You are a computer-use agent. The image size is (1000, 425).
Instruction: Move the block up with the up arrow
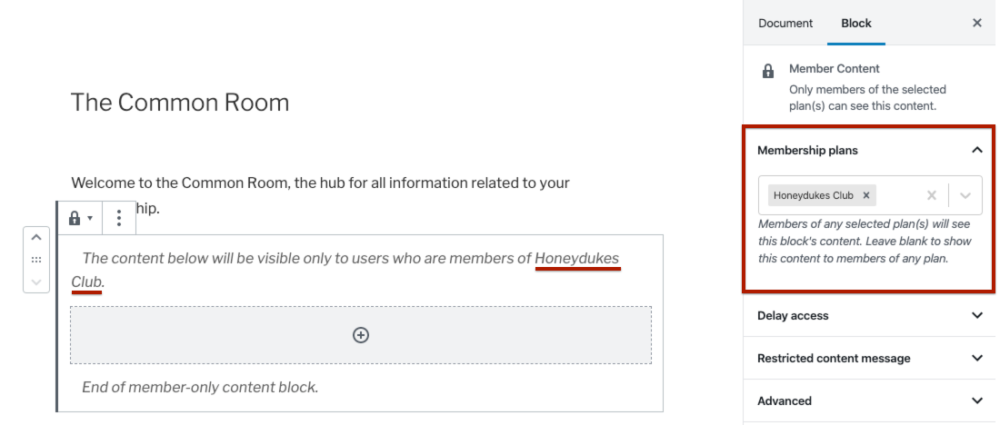pyautogui.click(x=36, y=238)
